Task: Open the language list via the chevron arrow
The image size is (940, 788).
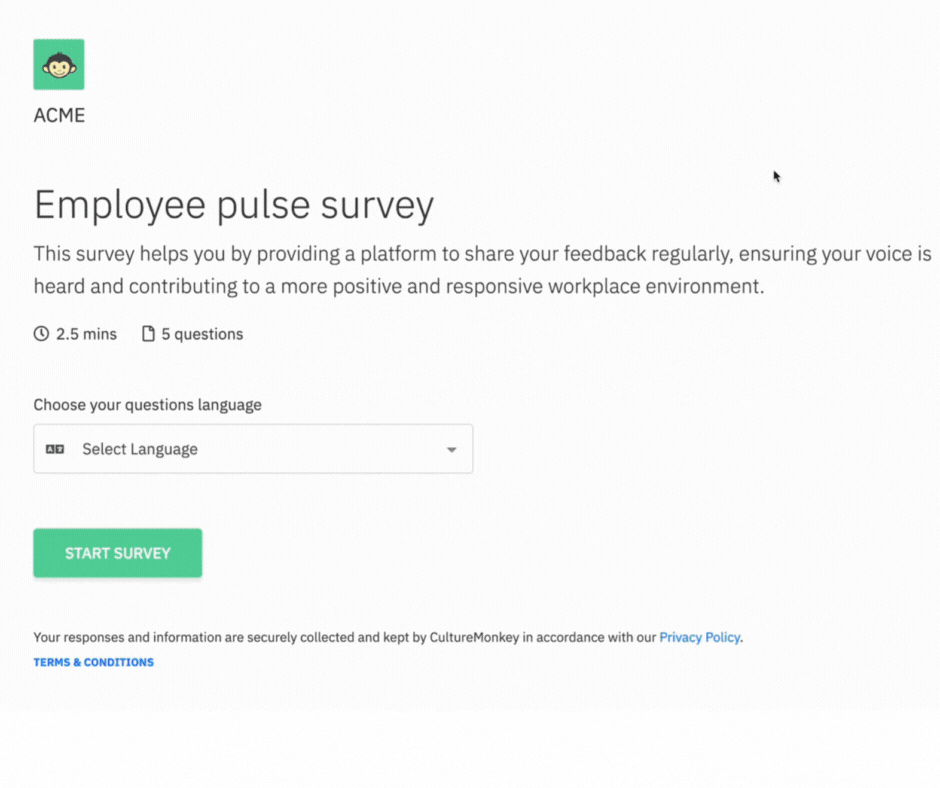Action: [x=450, y=448]
